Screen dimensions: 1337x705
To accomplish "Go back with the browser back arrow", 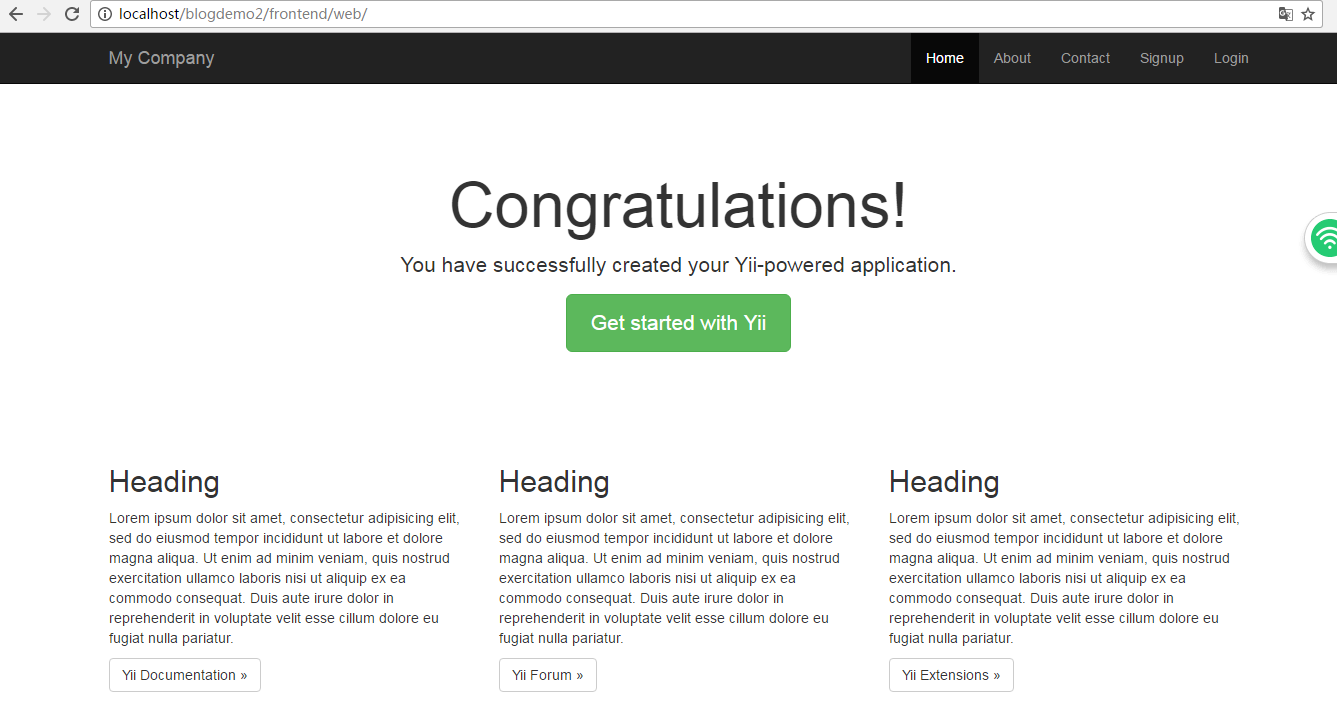I will click(16, 14).
